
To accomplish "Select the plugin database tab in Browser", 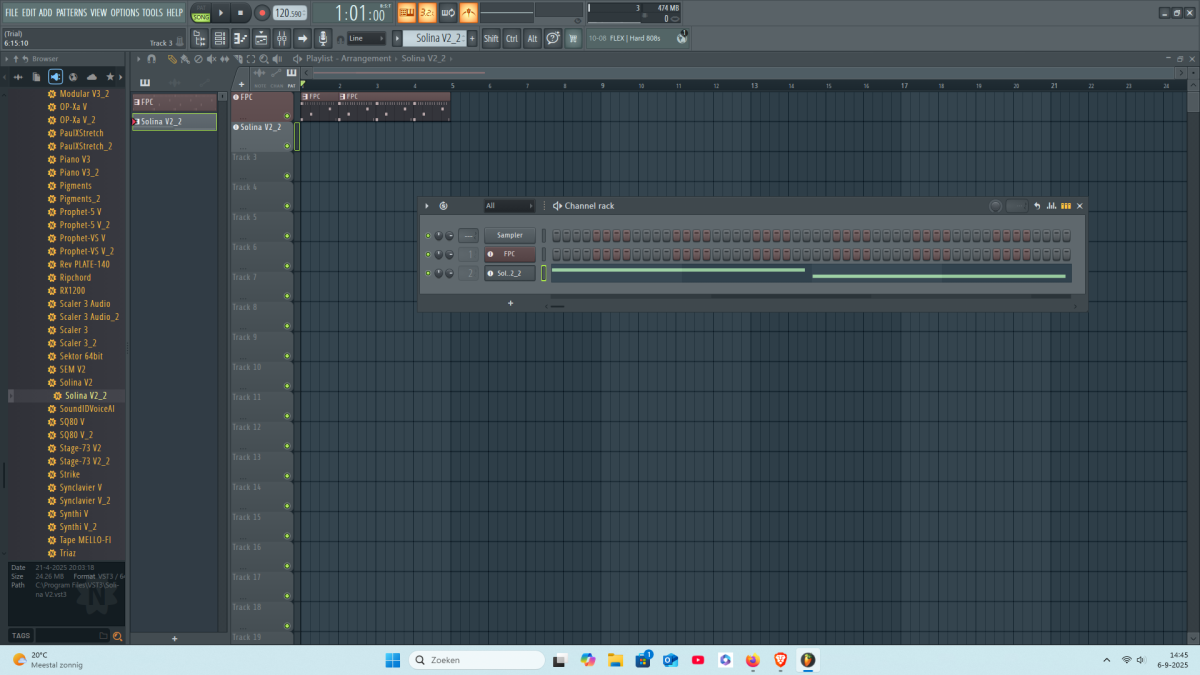I will pos(55,77).
